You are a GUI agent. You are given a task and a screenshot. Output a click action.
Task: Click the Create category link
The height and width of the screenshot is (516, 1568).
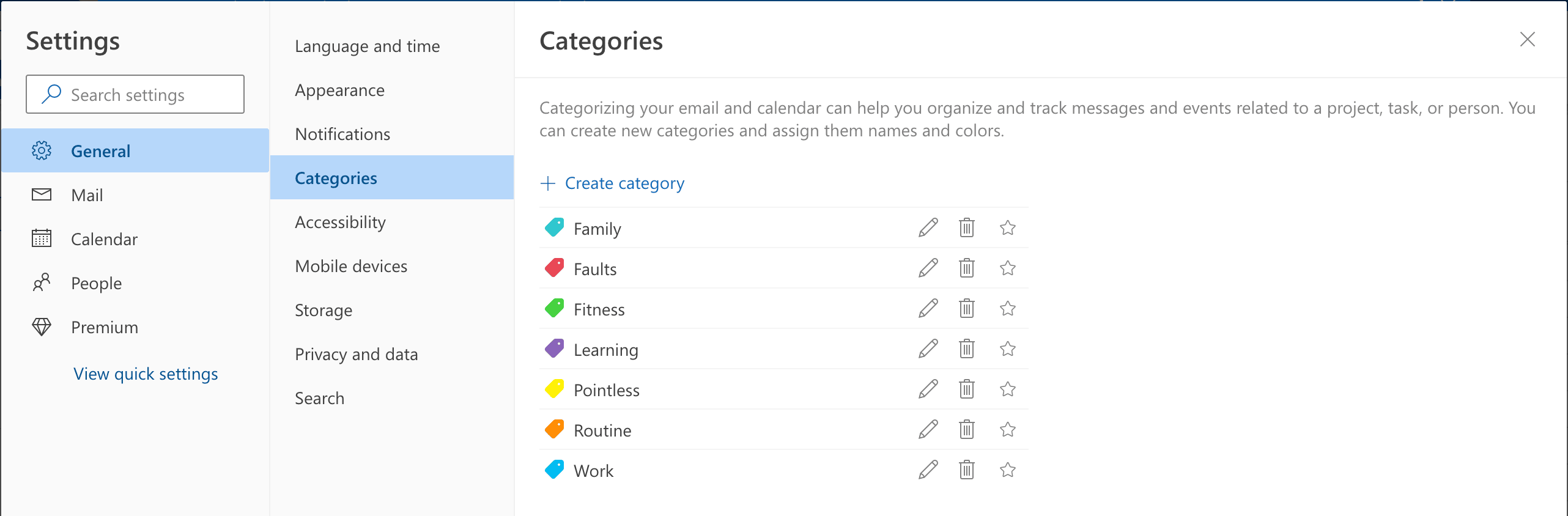[612, 183]
